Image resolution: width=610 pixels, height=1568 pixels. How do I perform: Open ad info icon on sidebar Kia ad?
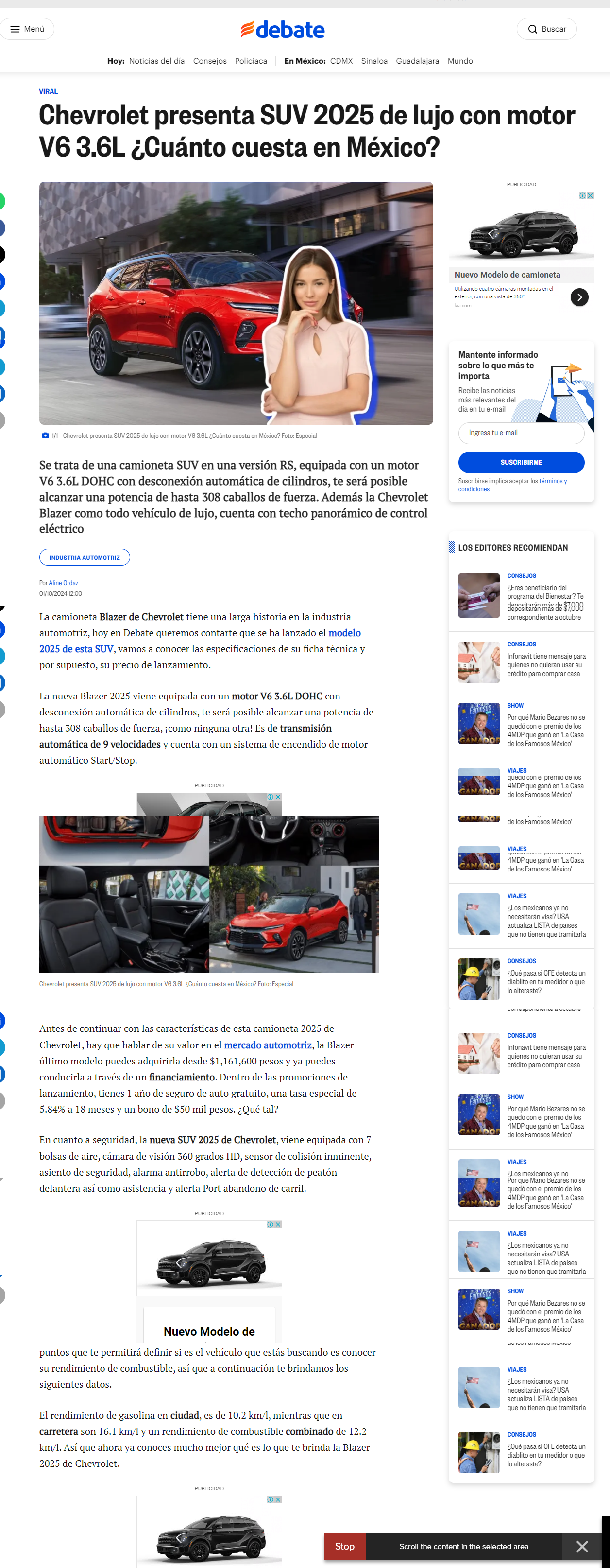582,196
